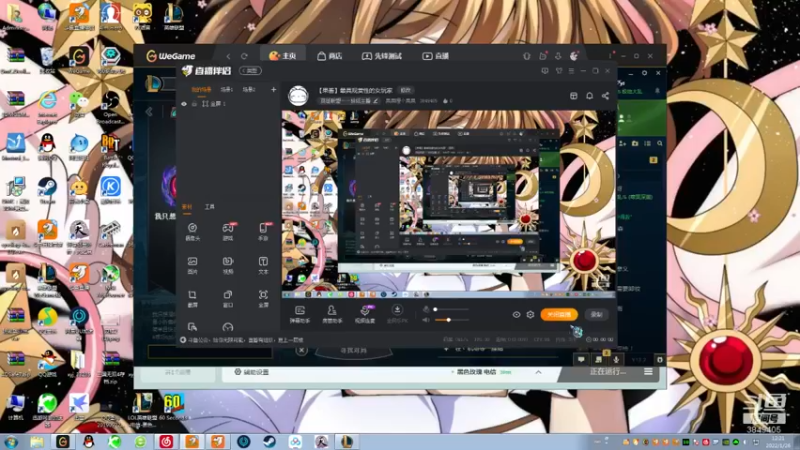Toggle the lock on the fullscreen source layer
800x450 pixels.
click(x=194, y=104)
